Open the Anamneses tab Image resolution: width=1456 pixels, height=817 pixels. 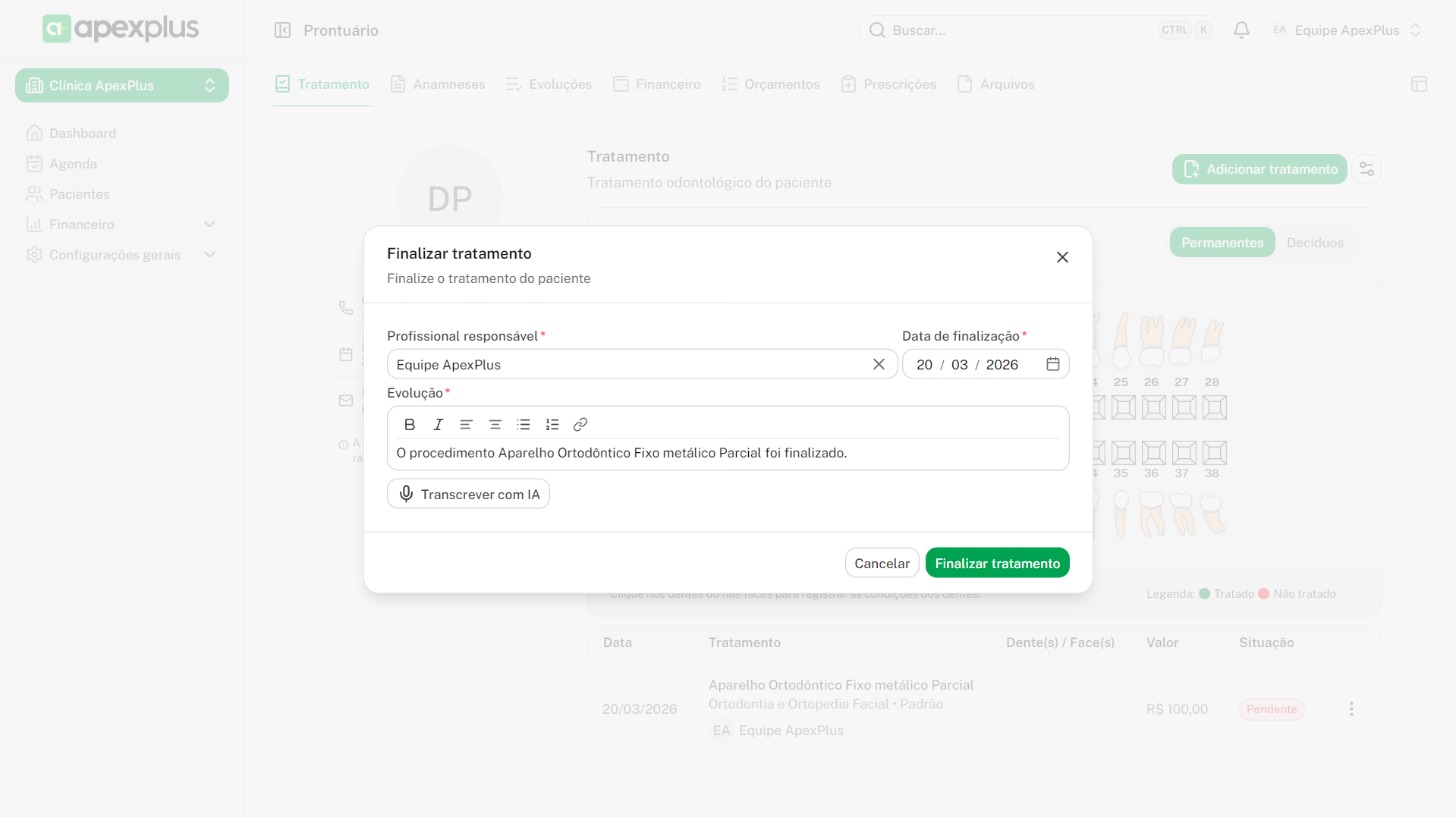pos(438,84)
